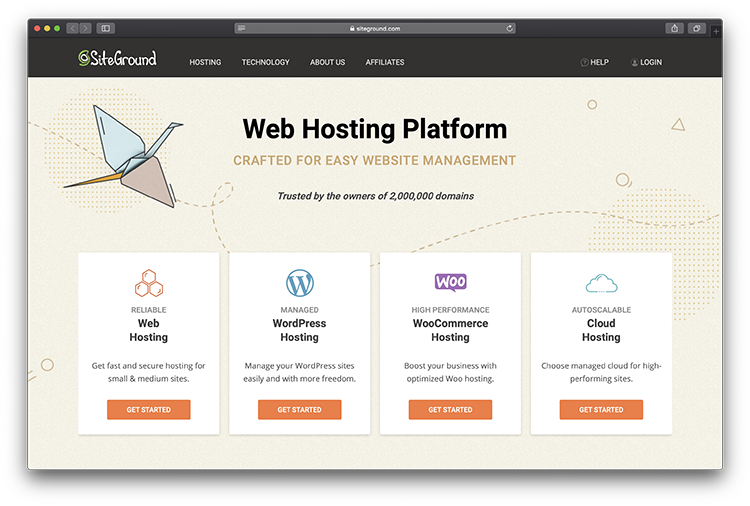Open the Hosting menu
This screenshot has width=750, height=506.
tap(205, 62)
